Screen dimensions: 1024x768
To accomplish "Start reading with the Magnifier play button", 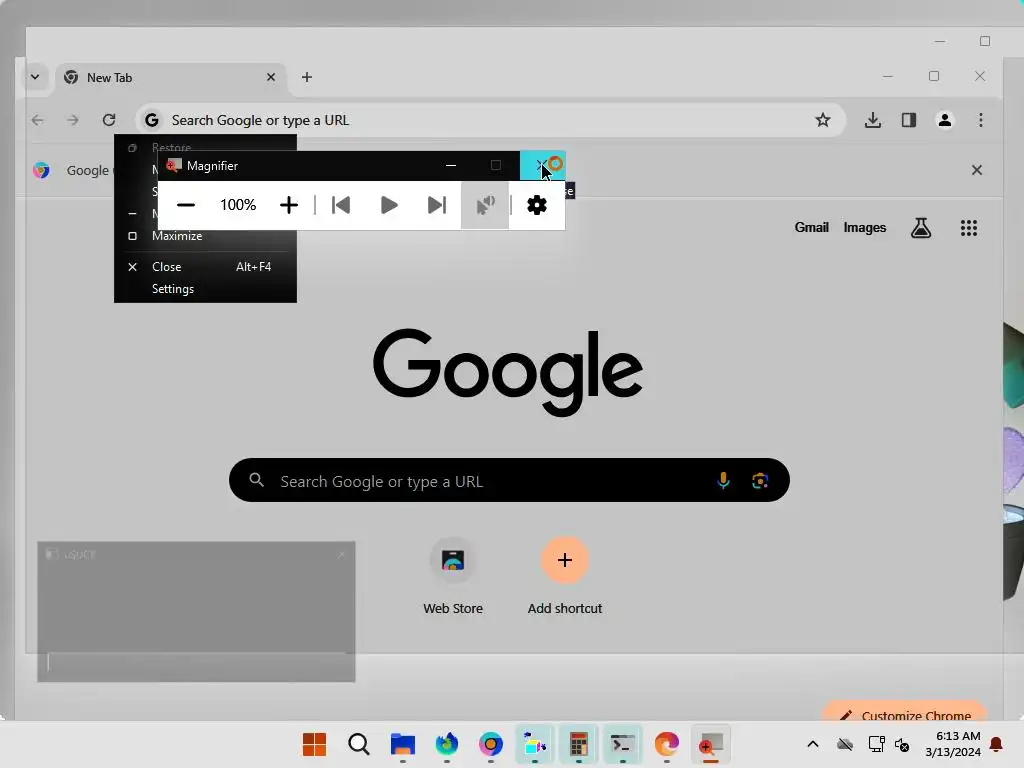I will 389,205.
